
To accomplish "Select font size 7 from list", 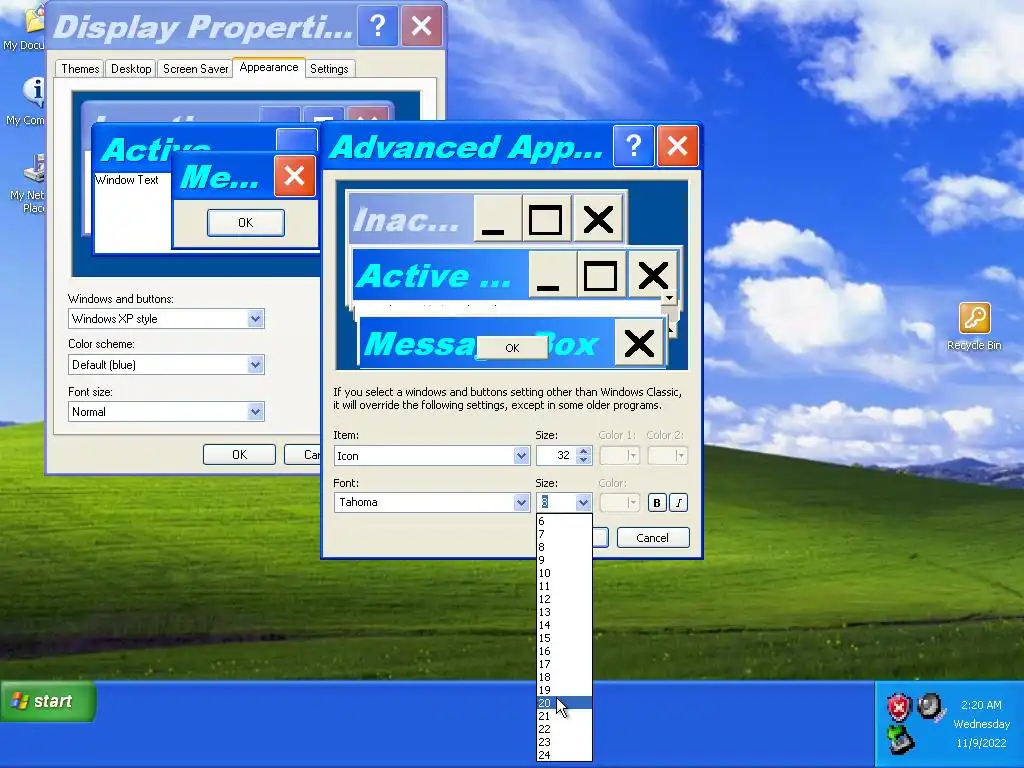I will click(564, 534).
